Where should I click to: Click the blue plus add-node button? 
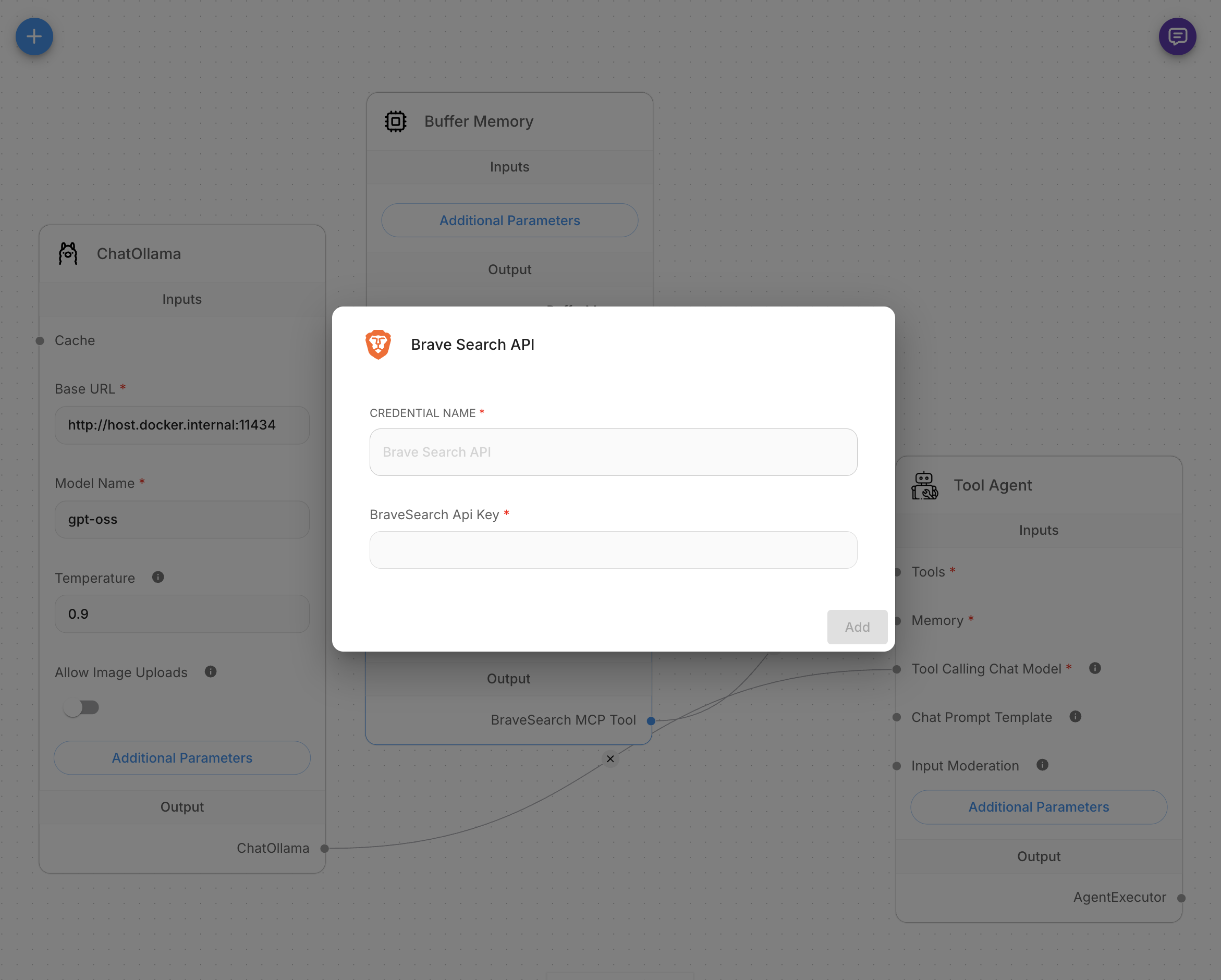[34, 37]
